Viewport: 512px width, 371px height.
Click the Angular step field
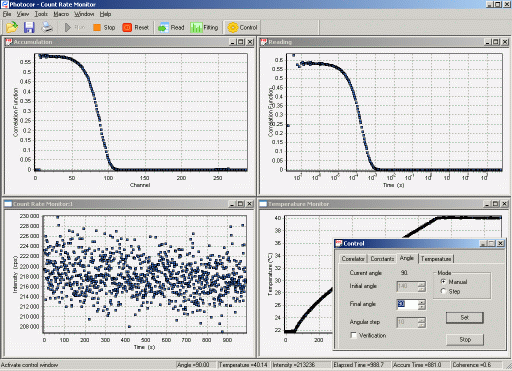click(x=407, y=322)
